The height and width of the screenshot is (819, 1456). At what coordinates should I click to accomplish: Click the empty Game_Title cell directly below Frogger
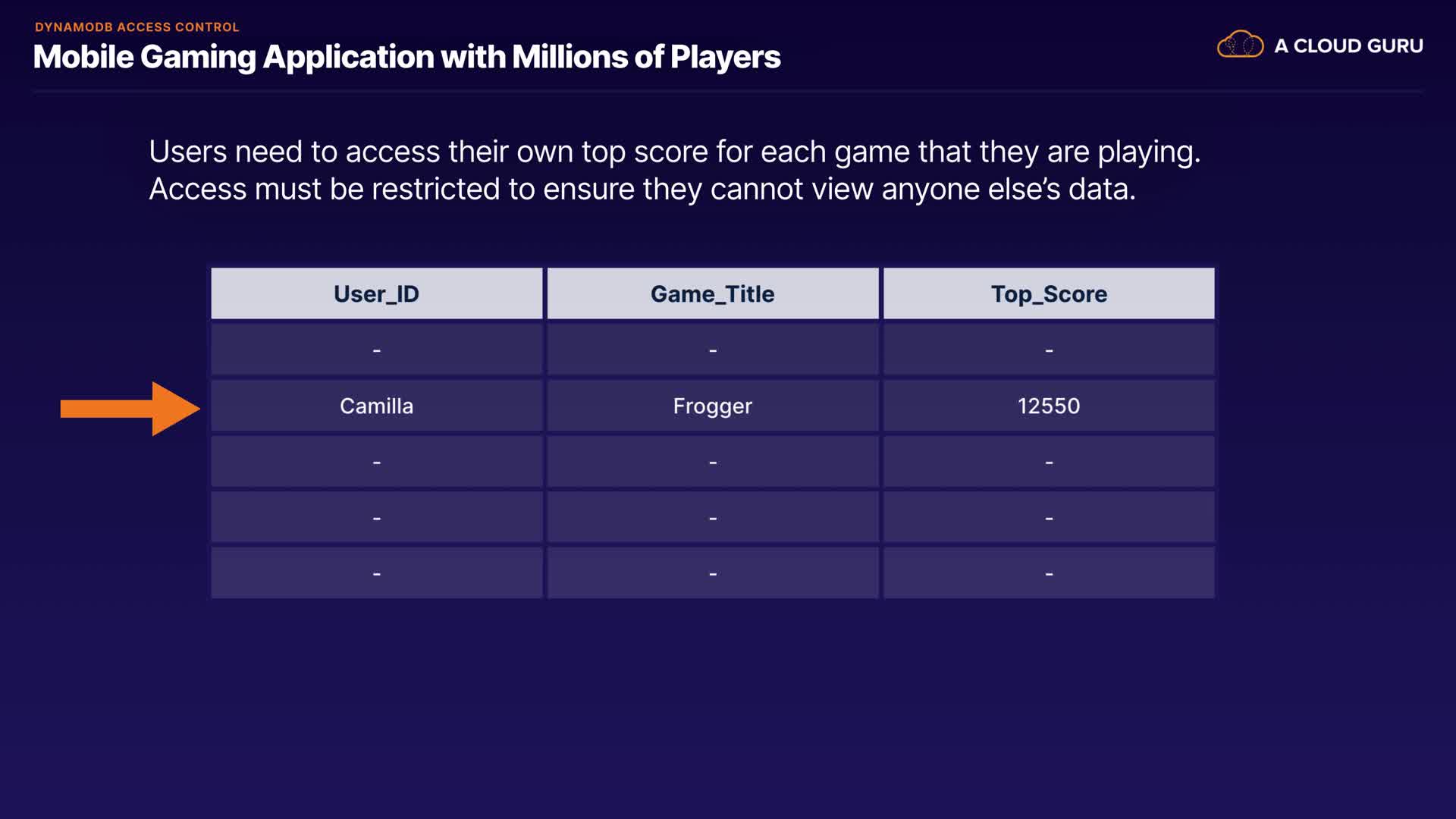tap(712, 462)
